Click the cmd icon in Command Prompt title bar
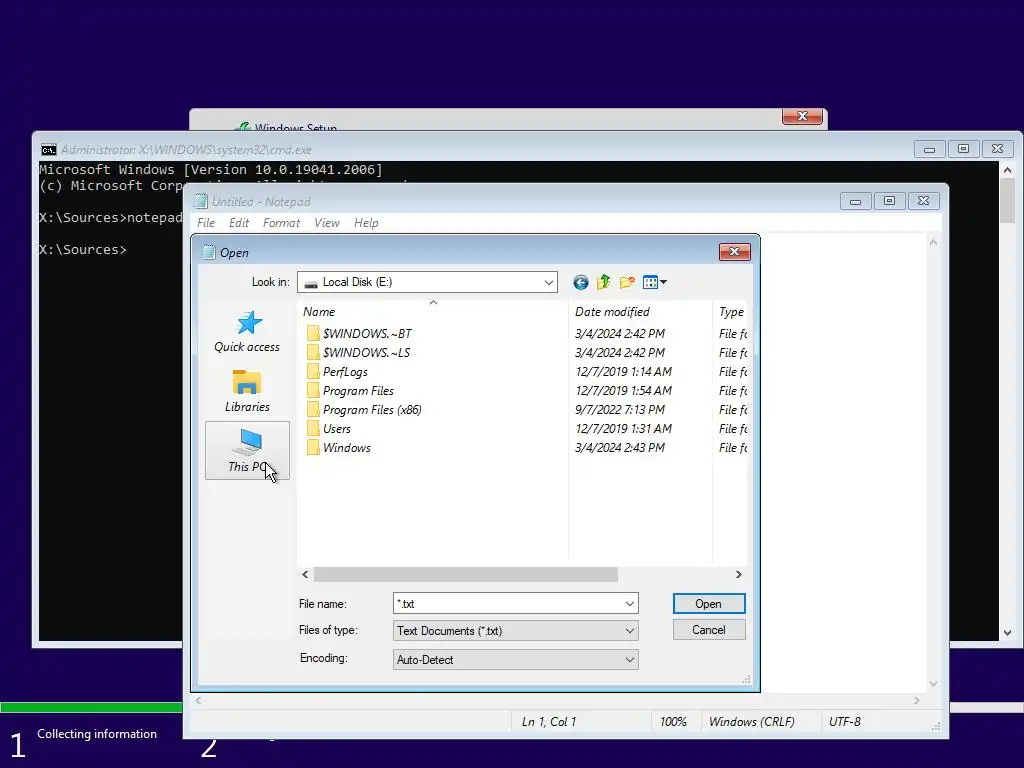Viewport: 1024px width, 768px height. coord(48,150)
